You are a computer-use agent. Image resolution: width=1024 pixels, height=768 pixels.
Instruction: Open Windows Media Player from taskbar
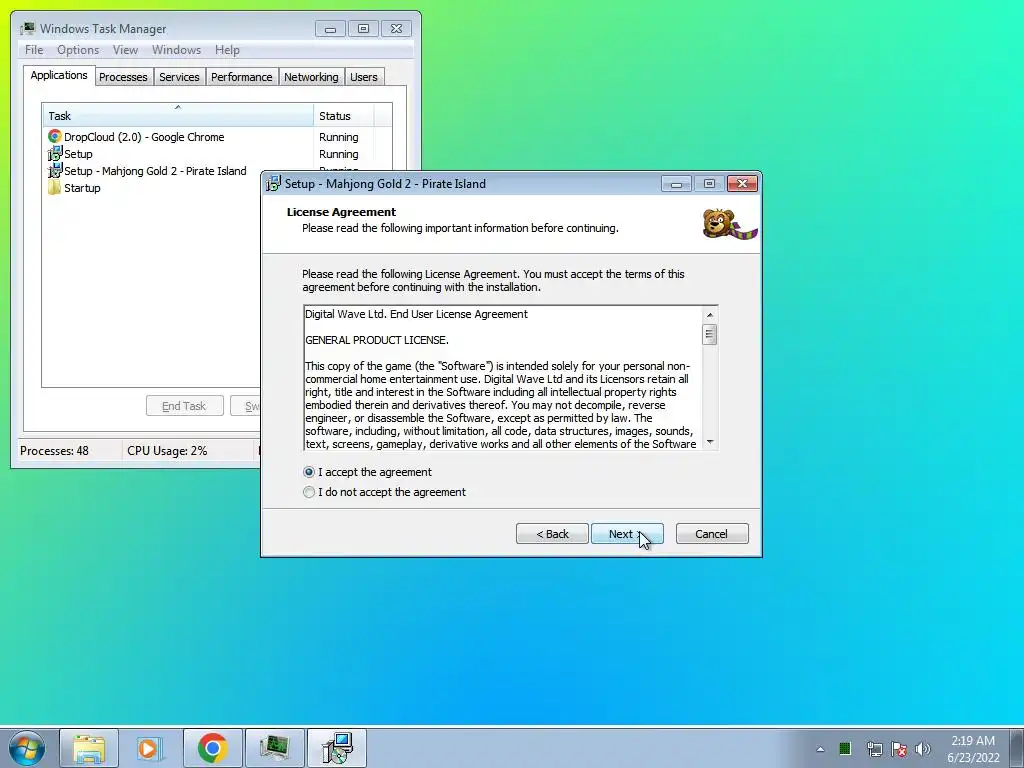coord(149,748)
